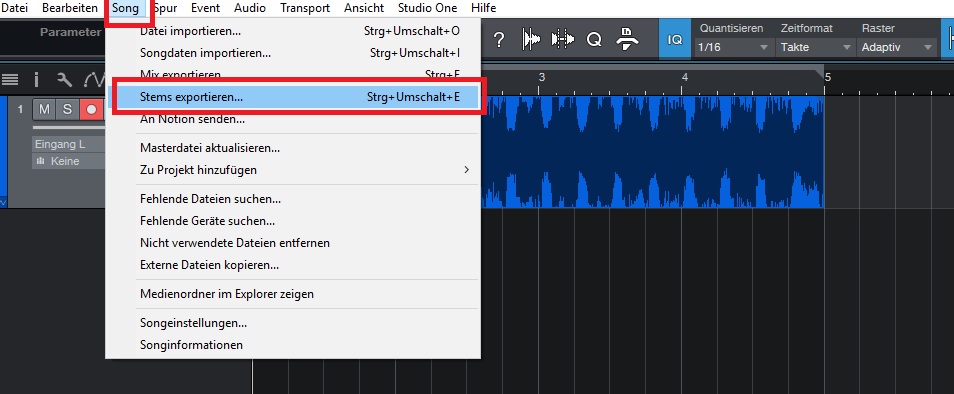
Task: Open the Transport menu
Action: [x=305, y=8]
